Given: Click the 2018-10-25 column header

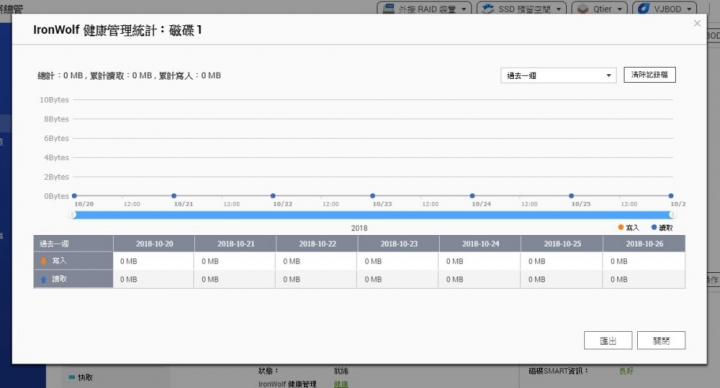Looking at the screenshot, I should [562, 244].
